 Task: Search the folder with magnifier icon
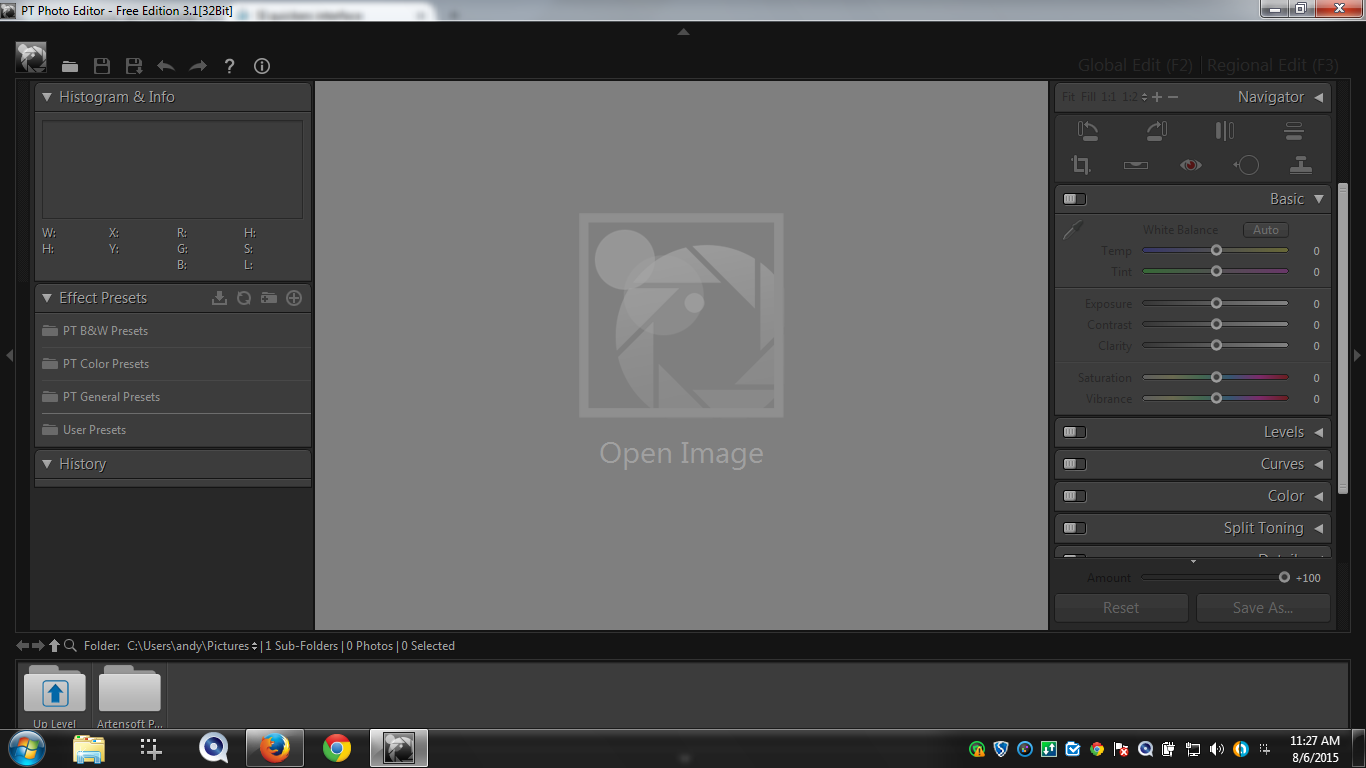70,646
